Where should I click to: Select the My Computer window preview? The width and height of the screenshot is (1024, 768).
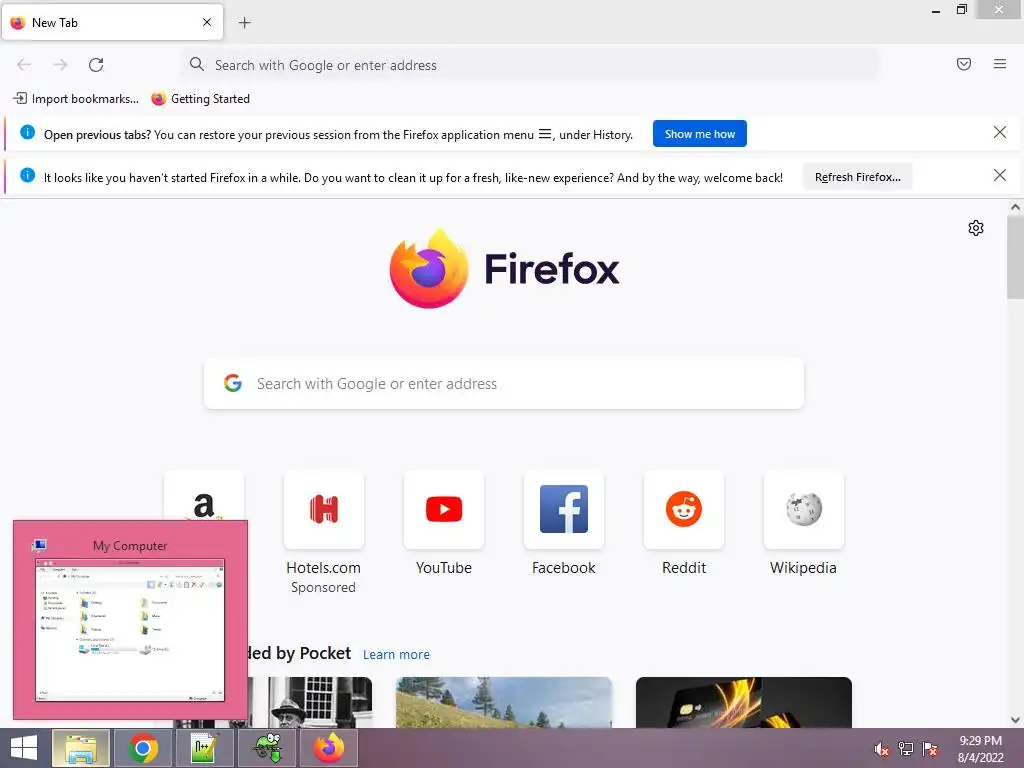[x=130, y=620]
